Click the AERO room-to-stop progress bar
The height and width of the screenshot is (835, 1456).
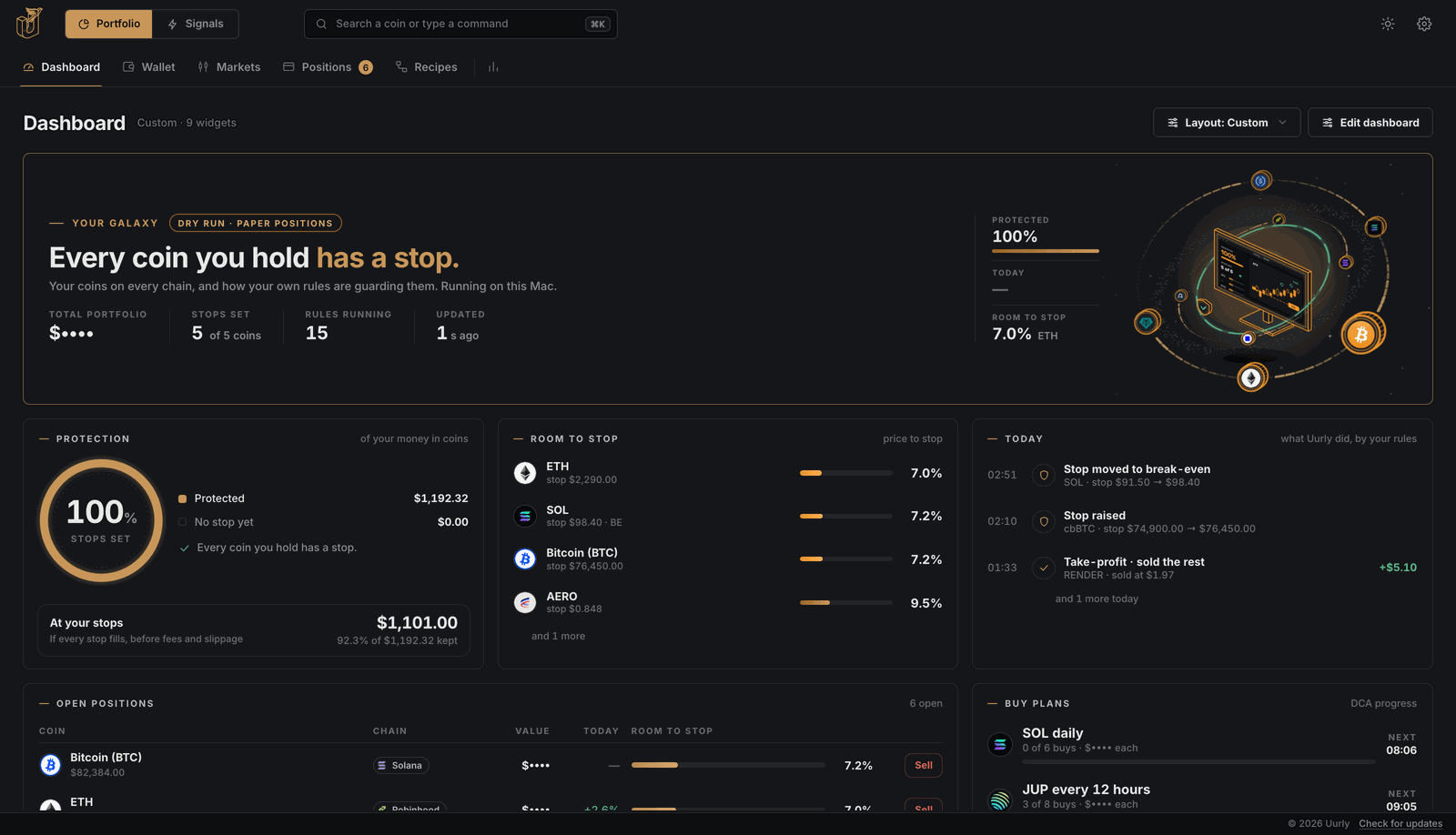click(x=846, y=602)
